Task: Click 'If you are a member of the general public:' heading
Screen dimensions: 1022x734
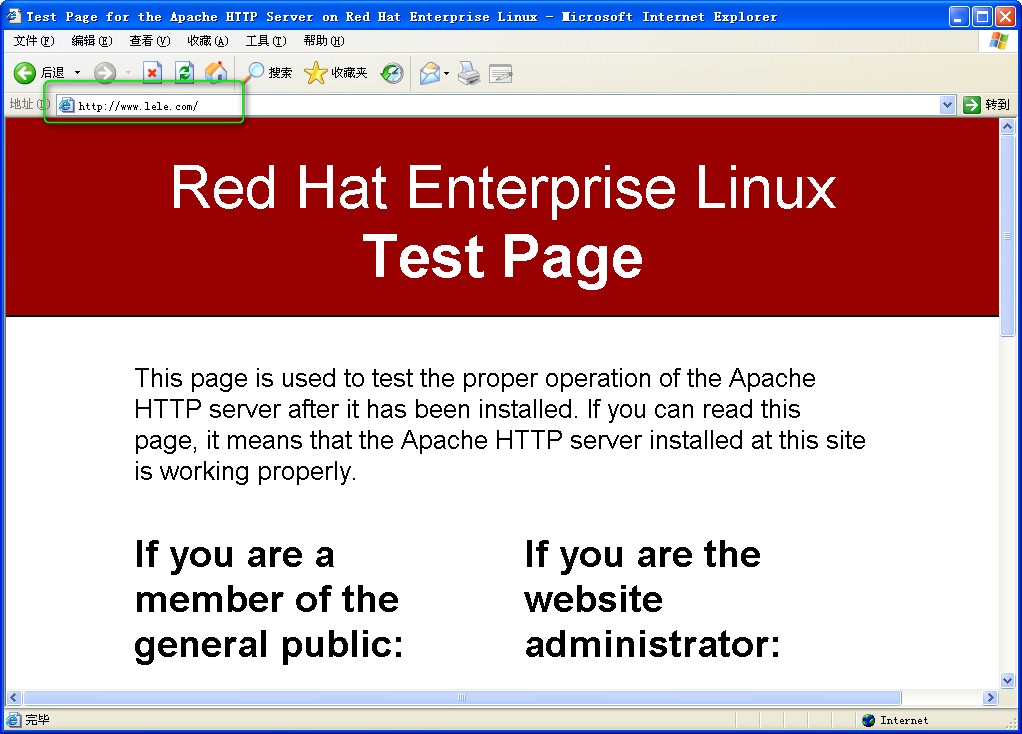Action: tap(269, 599)
